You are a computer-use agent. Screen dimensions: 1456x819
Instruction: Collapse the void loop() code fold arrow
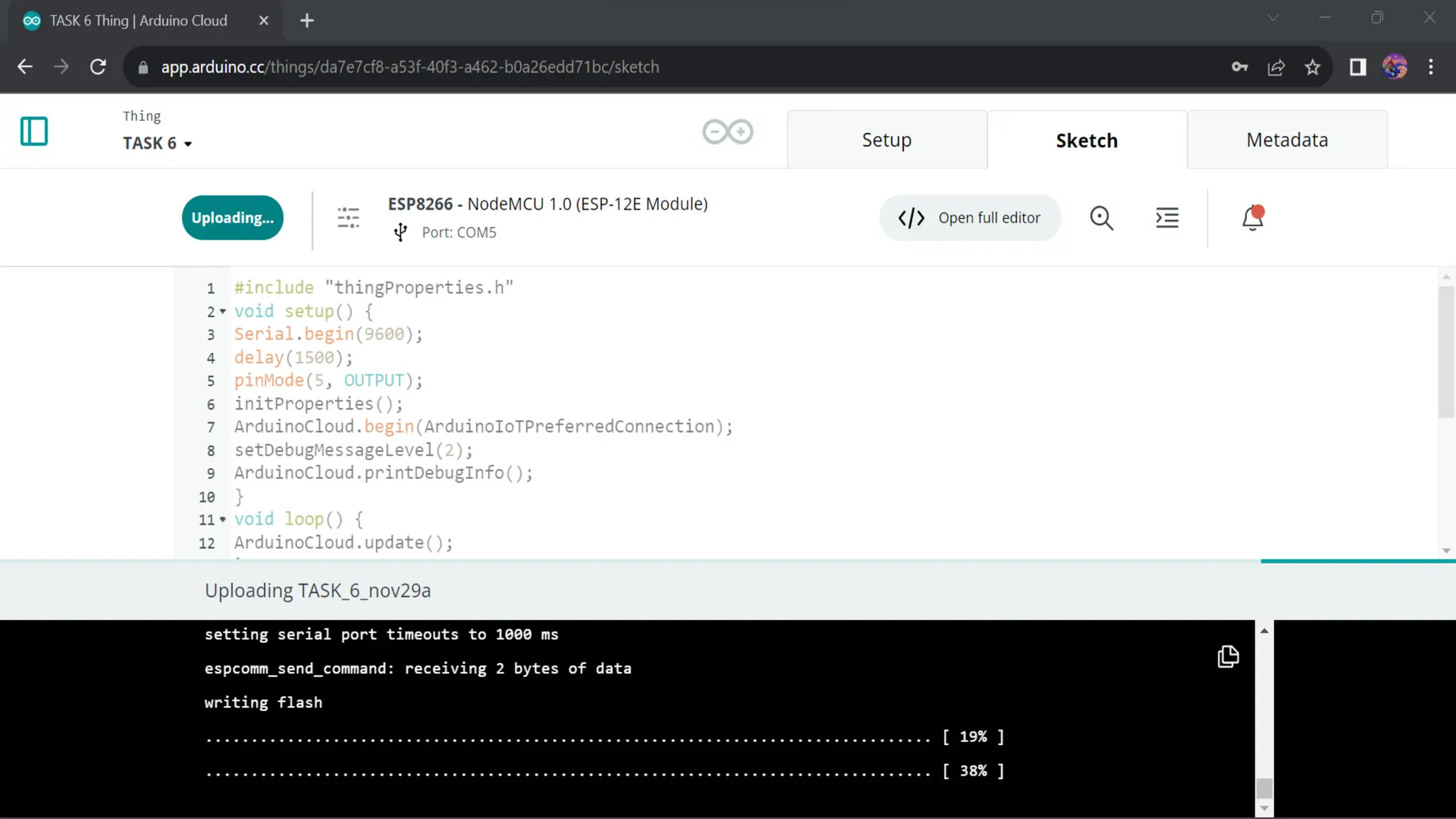tap(223, 520)
